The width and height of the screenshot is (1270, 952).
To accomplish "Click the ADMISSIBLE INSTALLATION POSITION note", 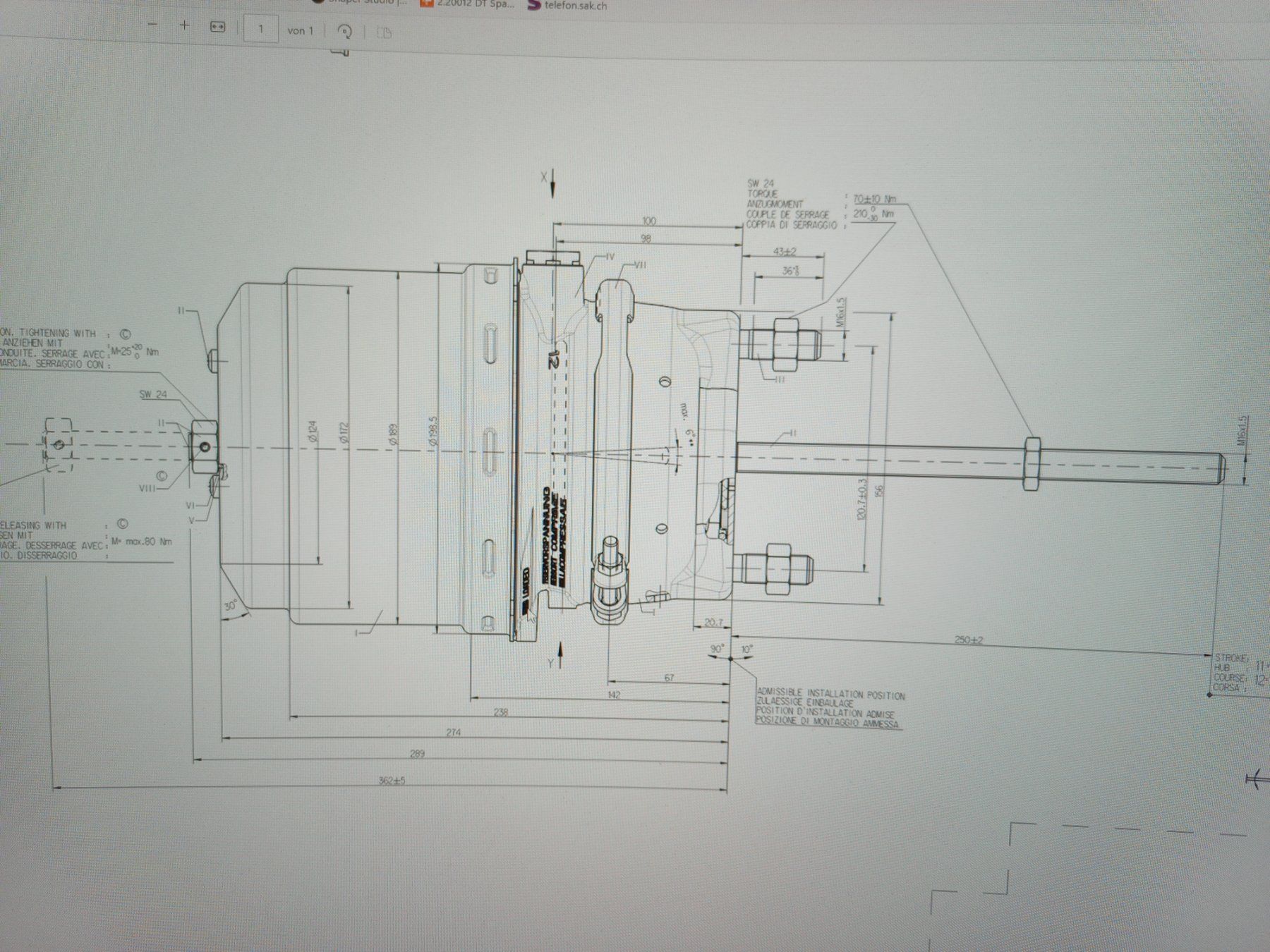I will (830, 694).
